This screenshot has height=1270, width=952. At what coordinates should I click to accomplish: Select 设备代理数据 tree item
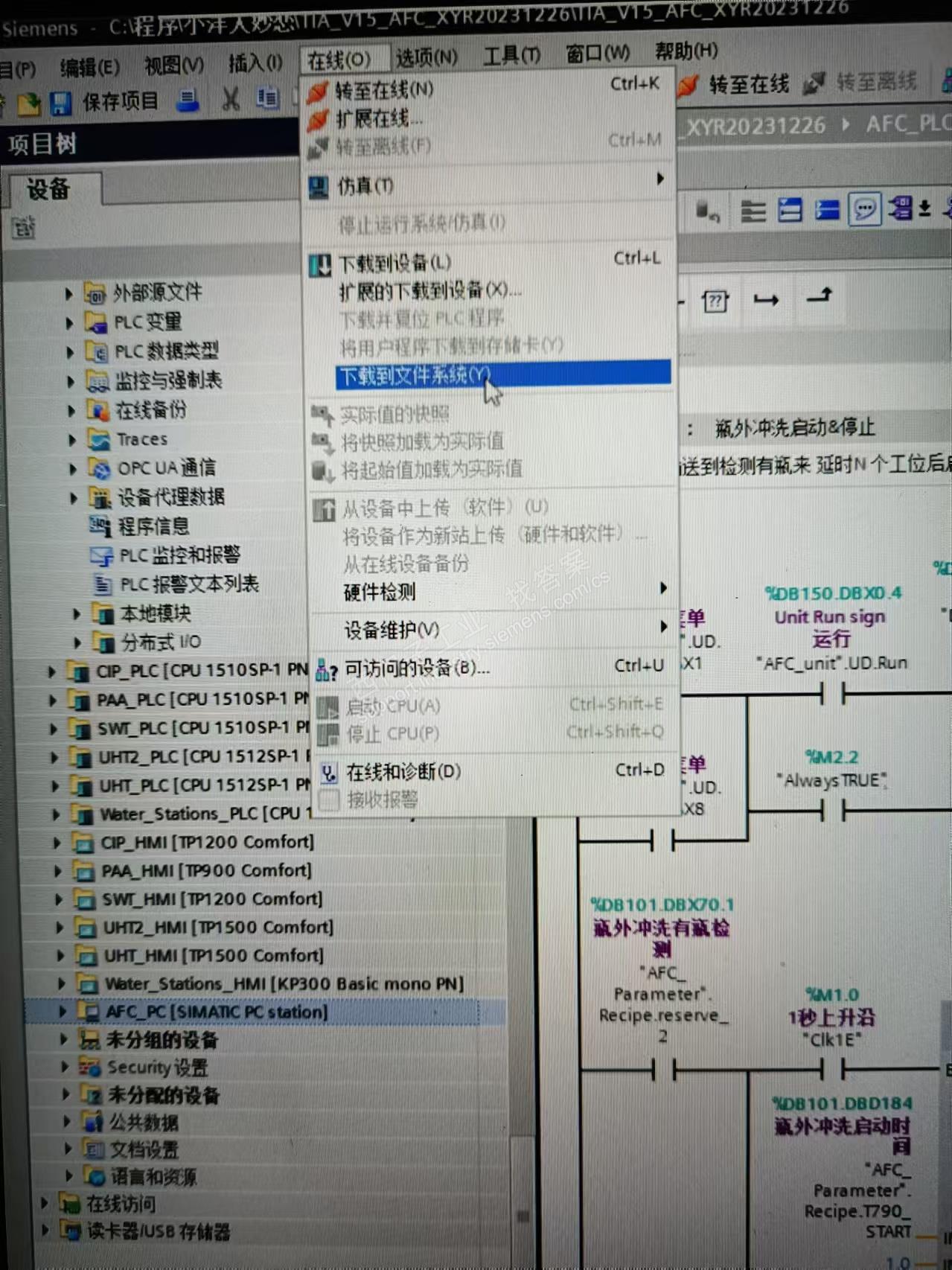[x=171, y=497]
